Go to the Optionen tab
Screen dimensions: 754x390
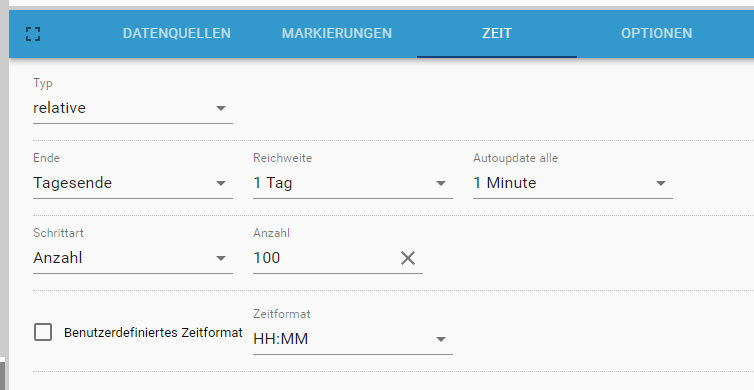[x=656, y=34]
